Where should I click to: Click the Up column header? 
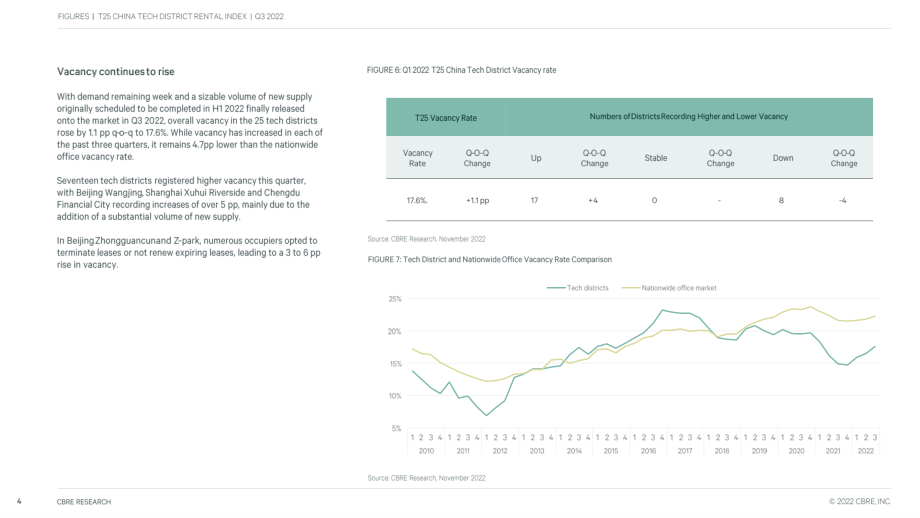tap(536, 158)
